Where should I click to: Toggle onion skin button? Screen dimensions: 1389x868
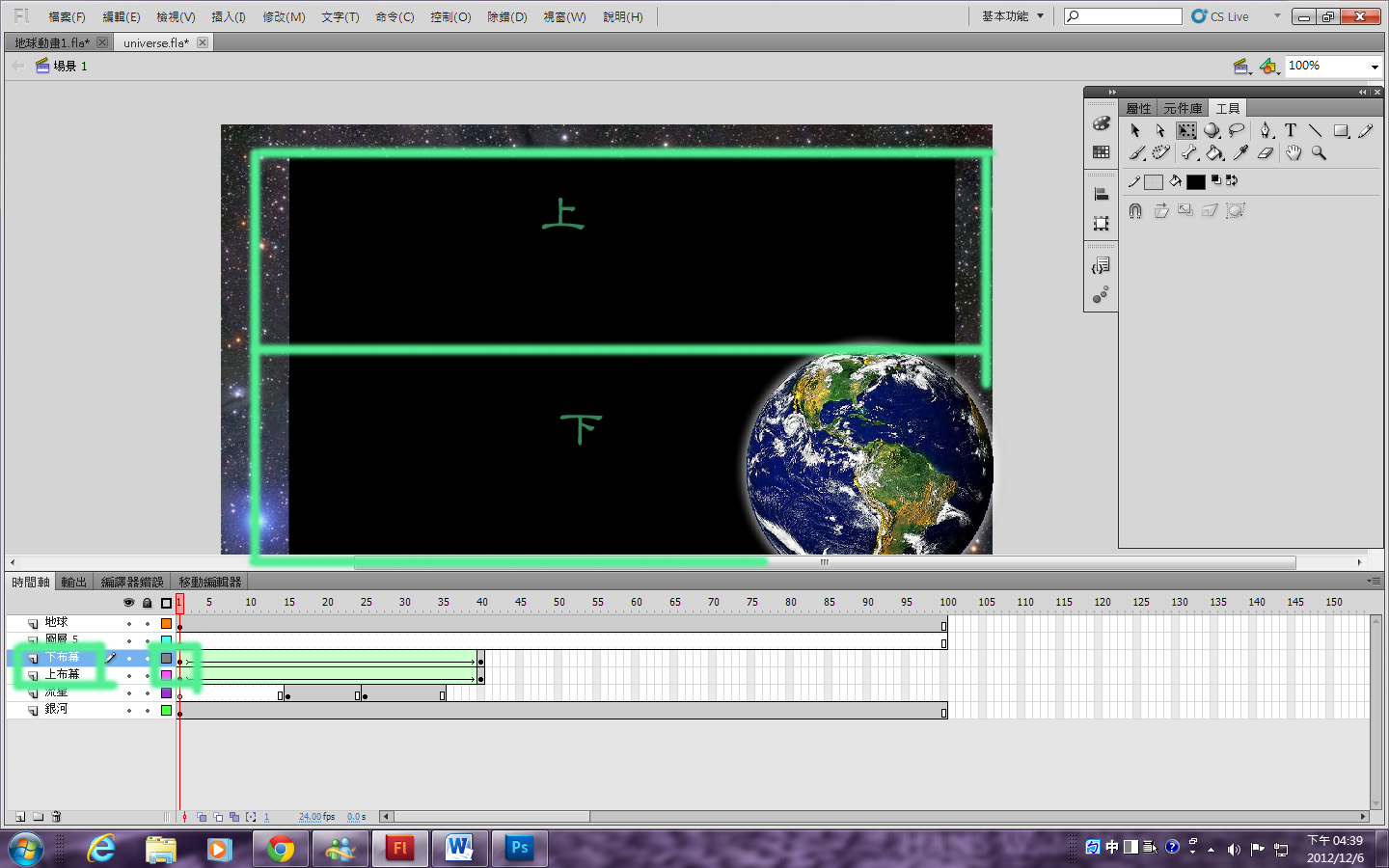coord(202,817)
